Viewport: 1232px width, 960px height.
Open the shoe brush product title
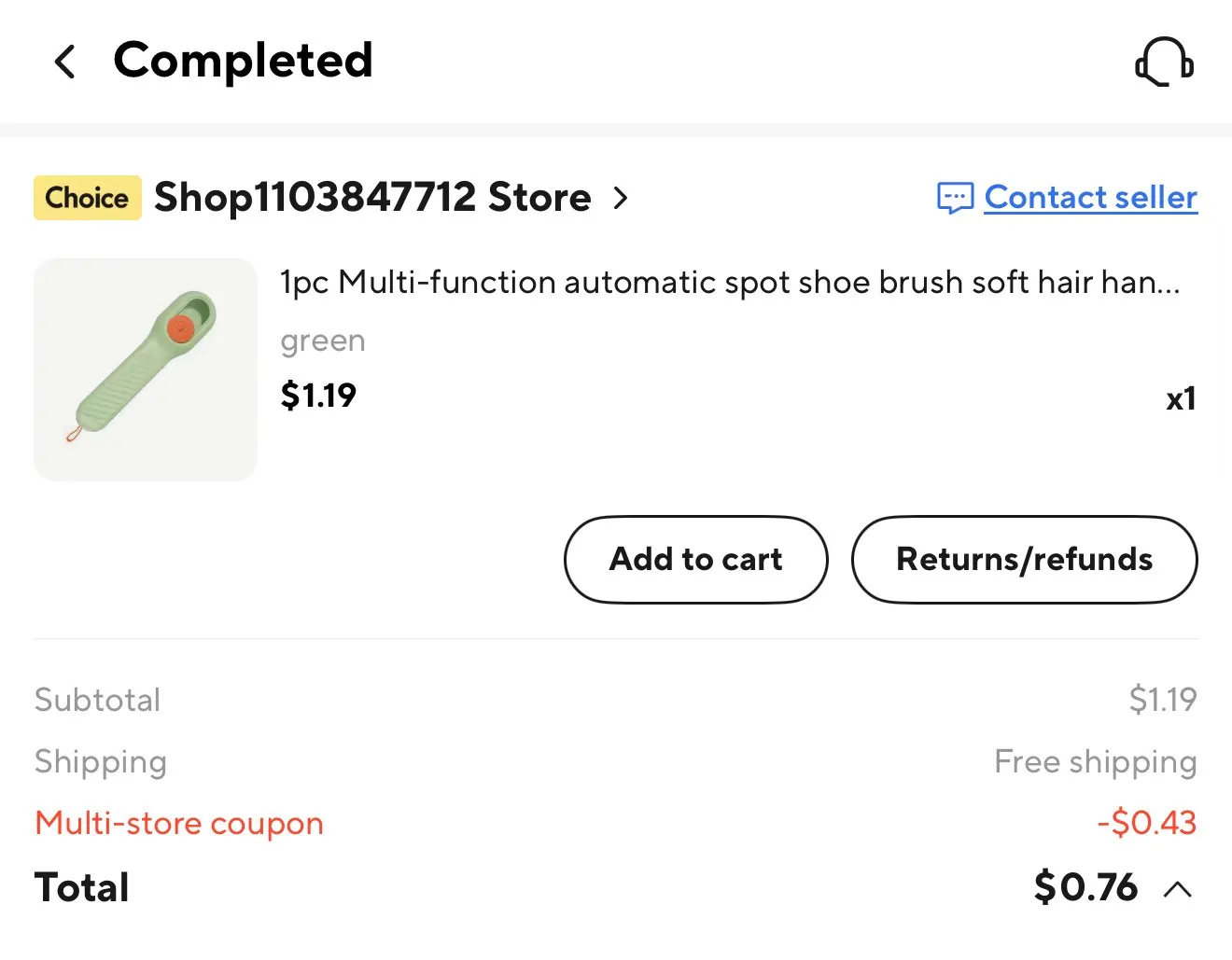pyautogui.click(x=730, y=282)
